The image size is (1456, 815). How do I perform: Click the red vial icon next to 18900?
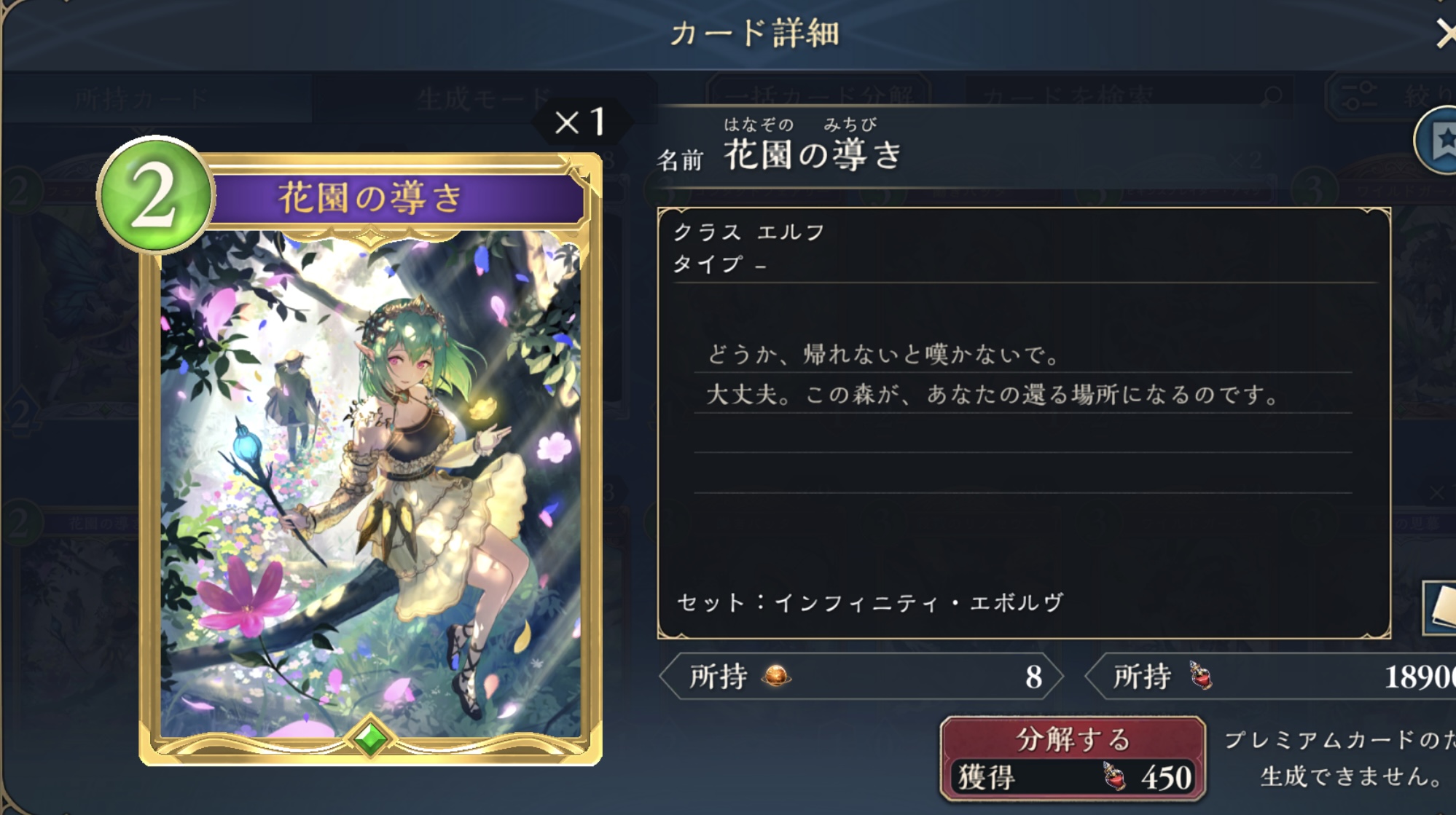click(1201, 676)
